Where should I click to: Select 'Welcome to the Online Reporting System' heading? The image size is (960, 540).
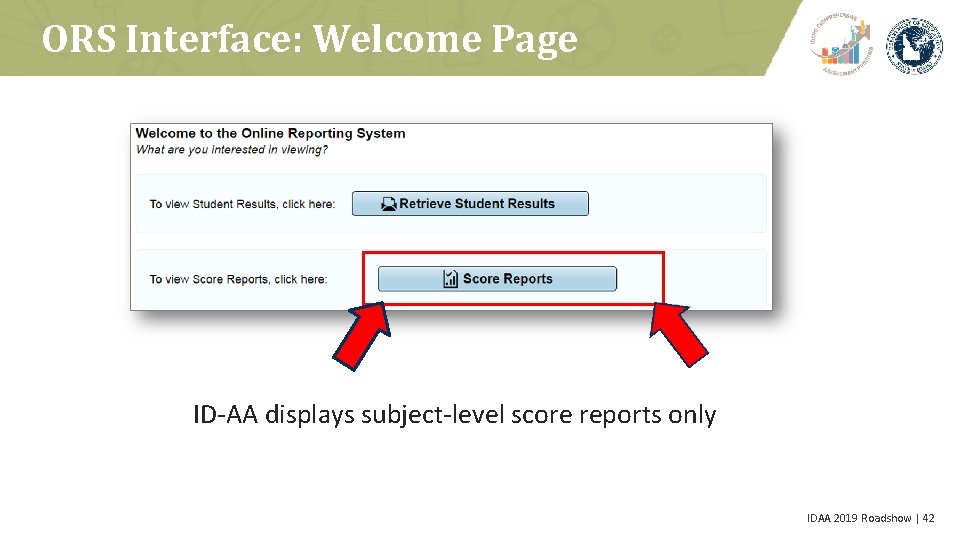pos(270,133)
